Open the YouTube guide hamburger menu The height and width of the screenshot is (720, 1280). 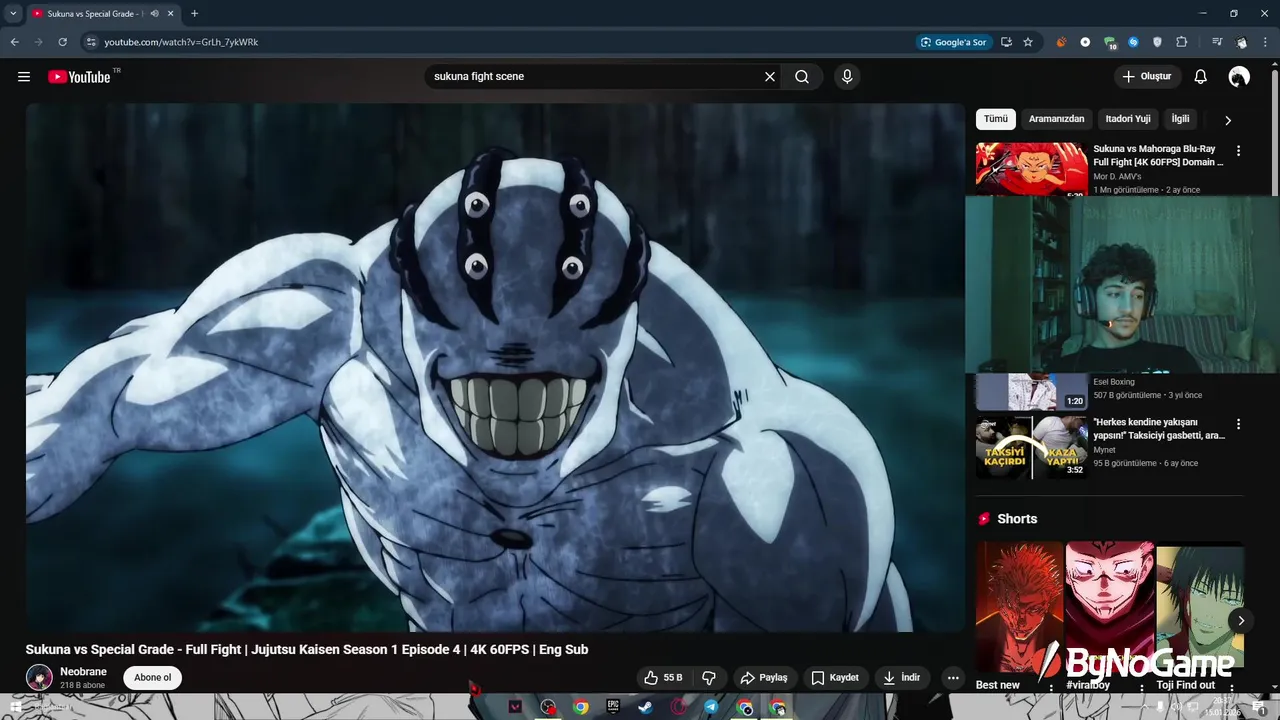point(24,77)
